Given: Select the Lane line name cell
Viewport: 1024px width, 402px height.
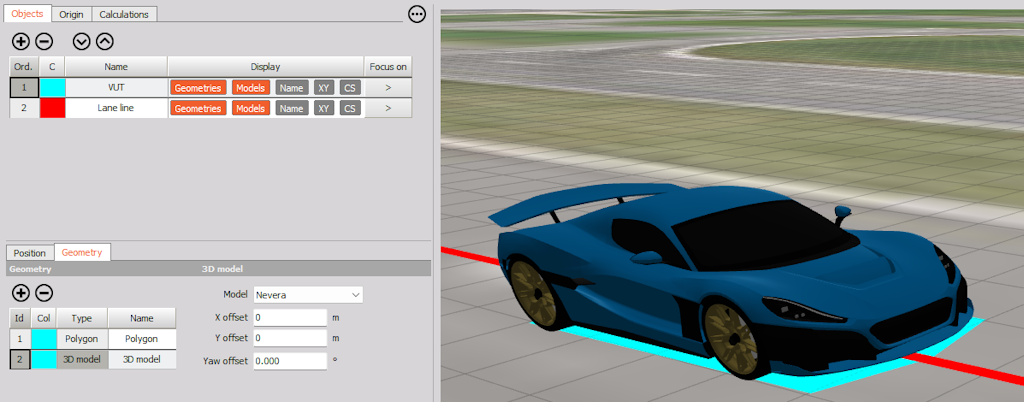Looking at the screenshot, I should point(117,108).
